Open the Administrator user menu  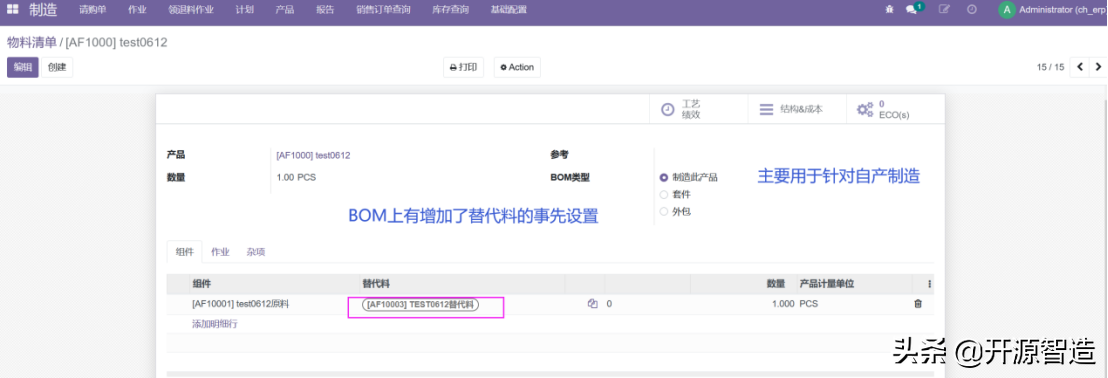click(1051, 10)
